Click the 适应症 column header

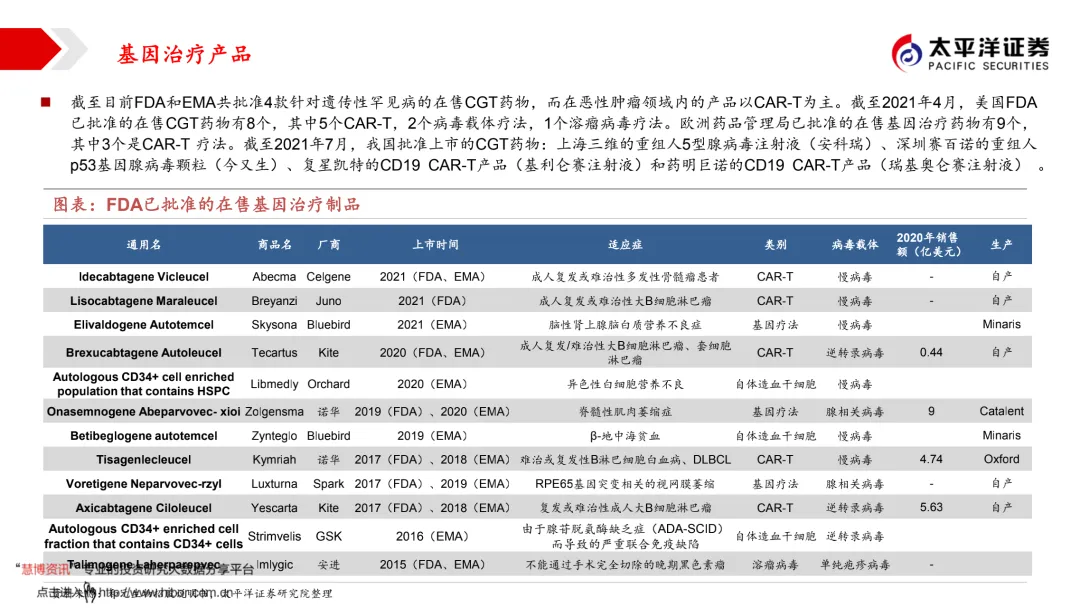pos(625,244)
